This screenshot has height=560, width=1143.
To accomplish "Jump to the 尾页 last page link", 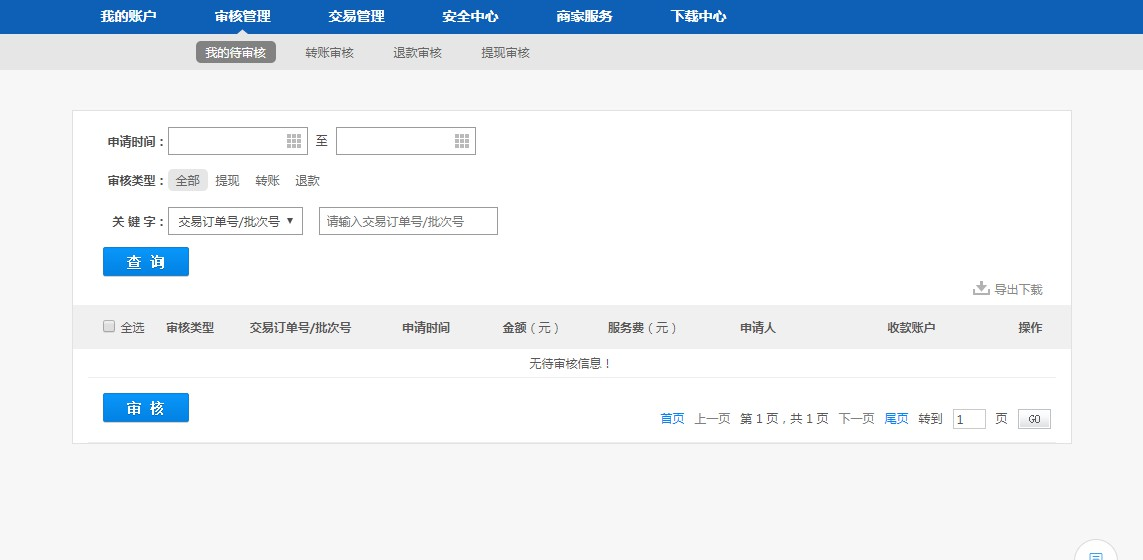I will coord(896,419).
